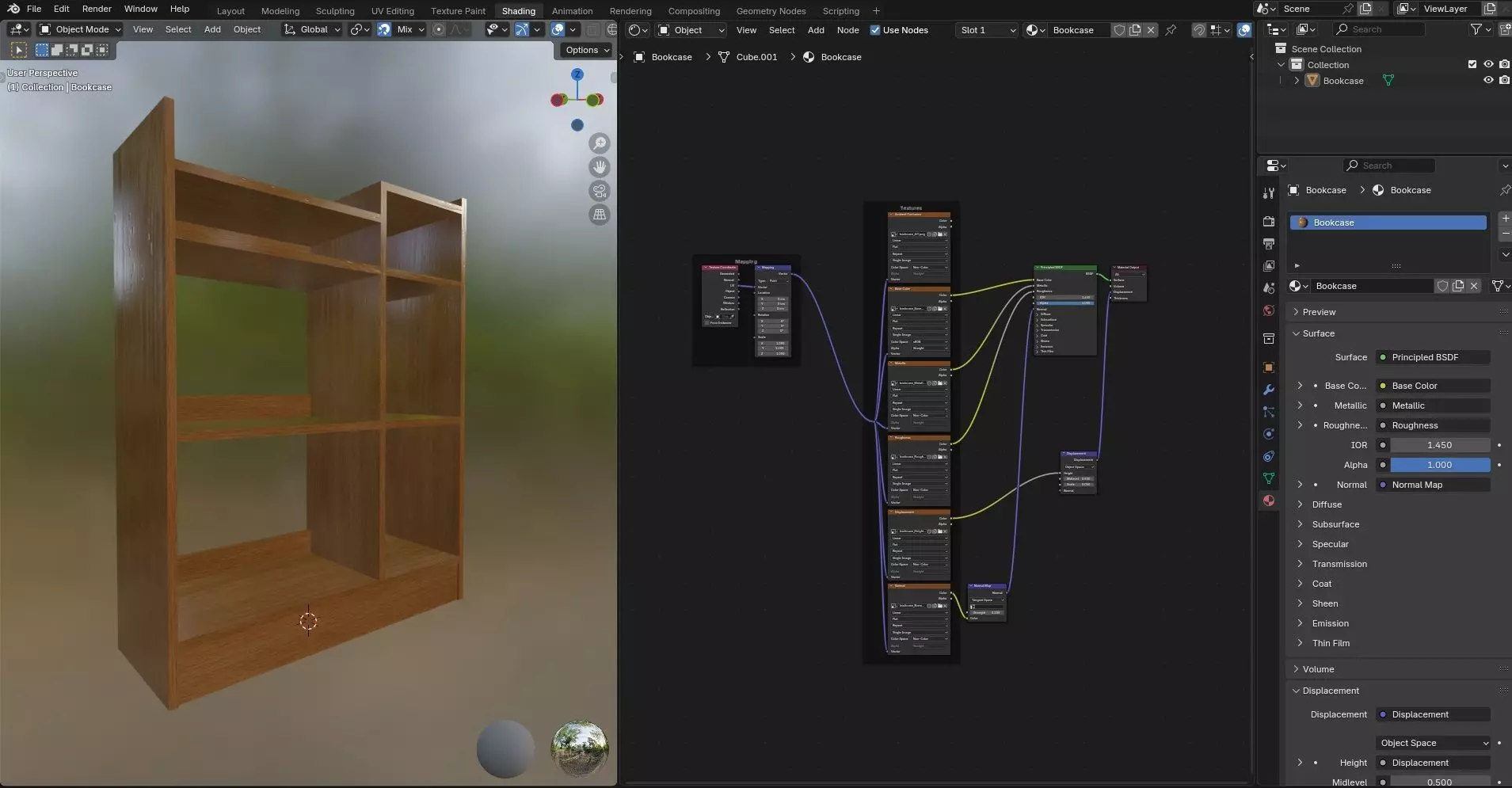The image size is (1512, 788).
Task: Expand the Volume panel
Action: [1318, 669]
